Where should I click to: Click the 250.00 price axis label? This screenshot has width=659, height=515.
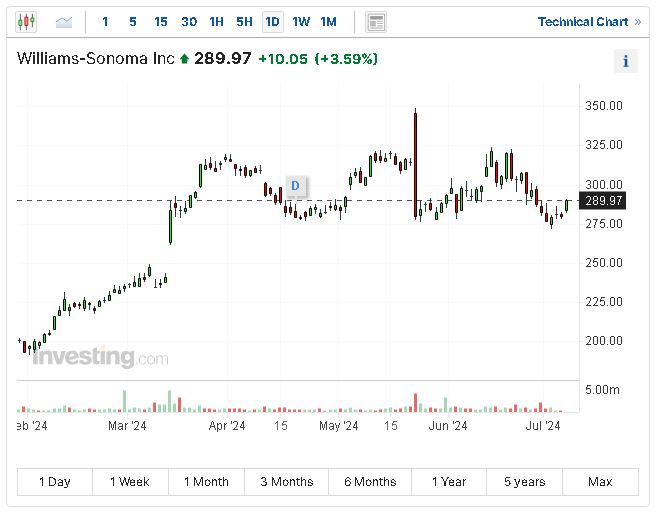(604, 263)
